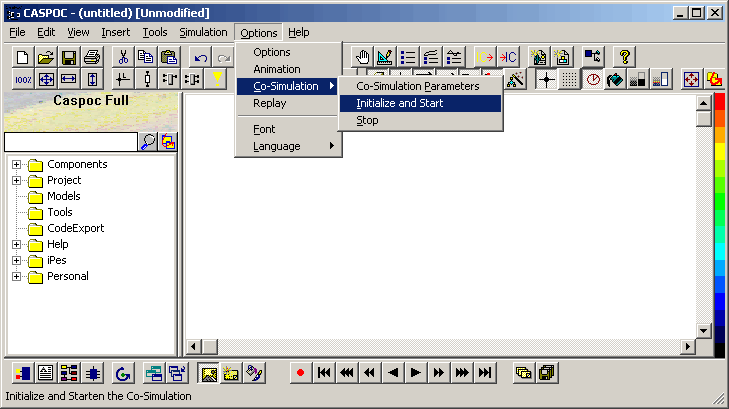729x409 pixels.
Task: Click the rainbow color scale bar
Action: click(719, 225)
